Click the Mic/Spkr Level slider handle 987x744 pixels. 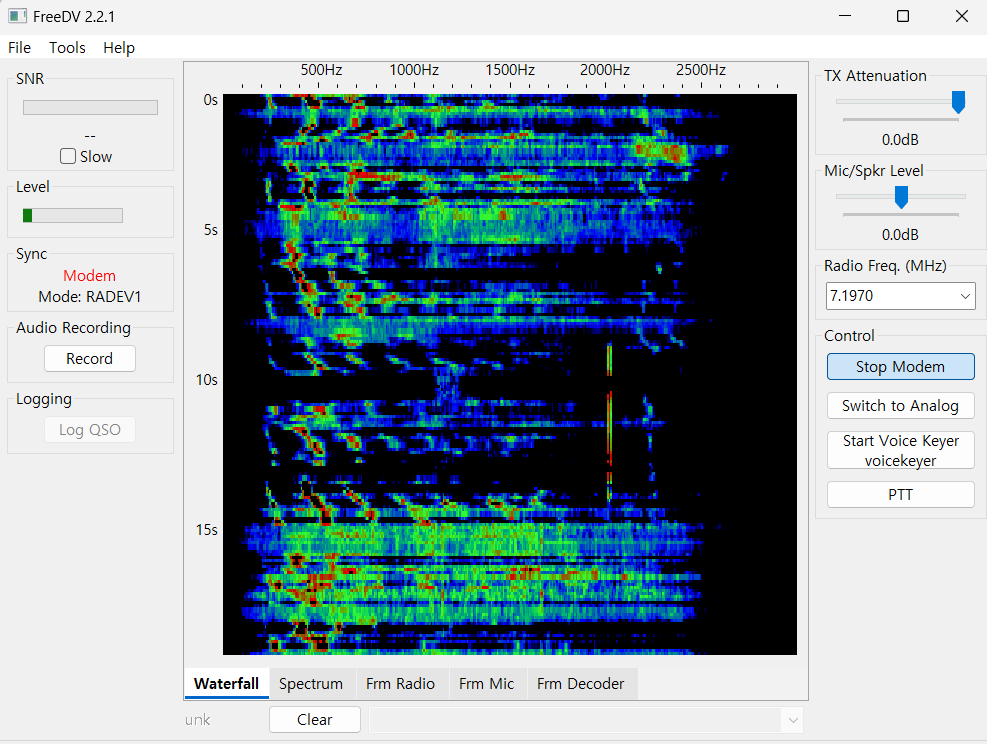point(900,196)
